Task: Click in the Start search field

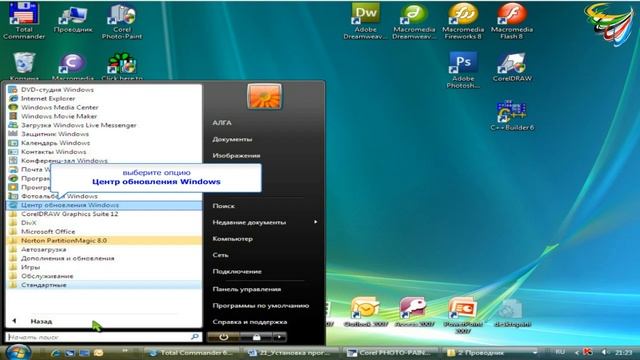Action: point(98,337)
